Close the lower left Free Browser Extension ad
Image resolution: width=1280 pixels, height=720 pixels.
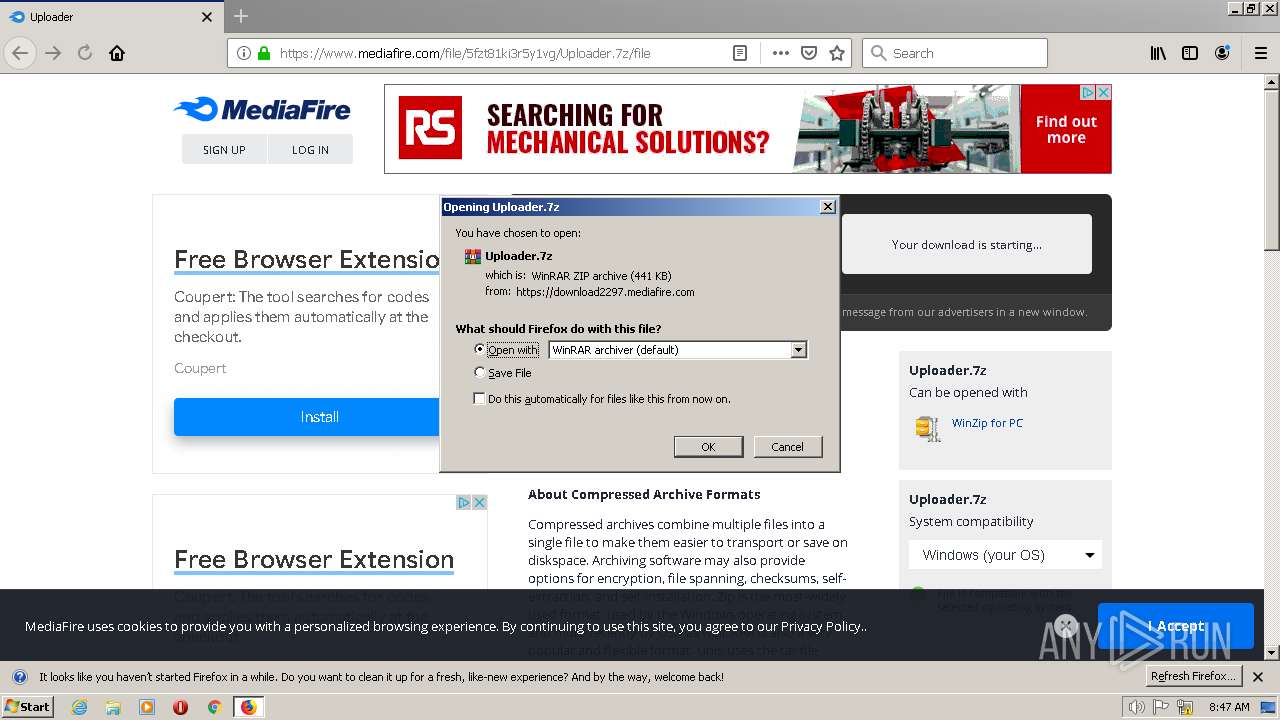(479, 502)
